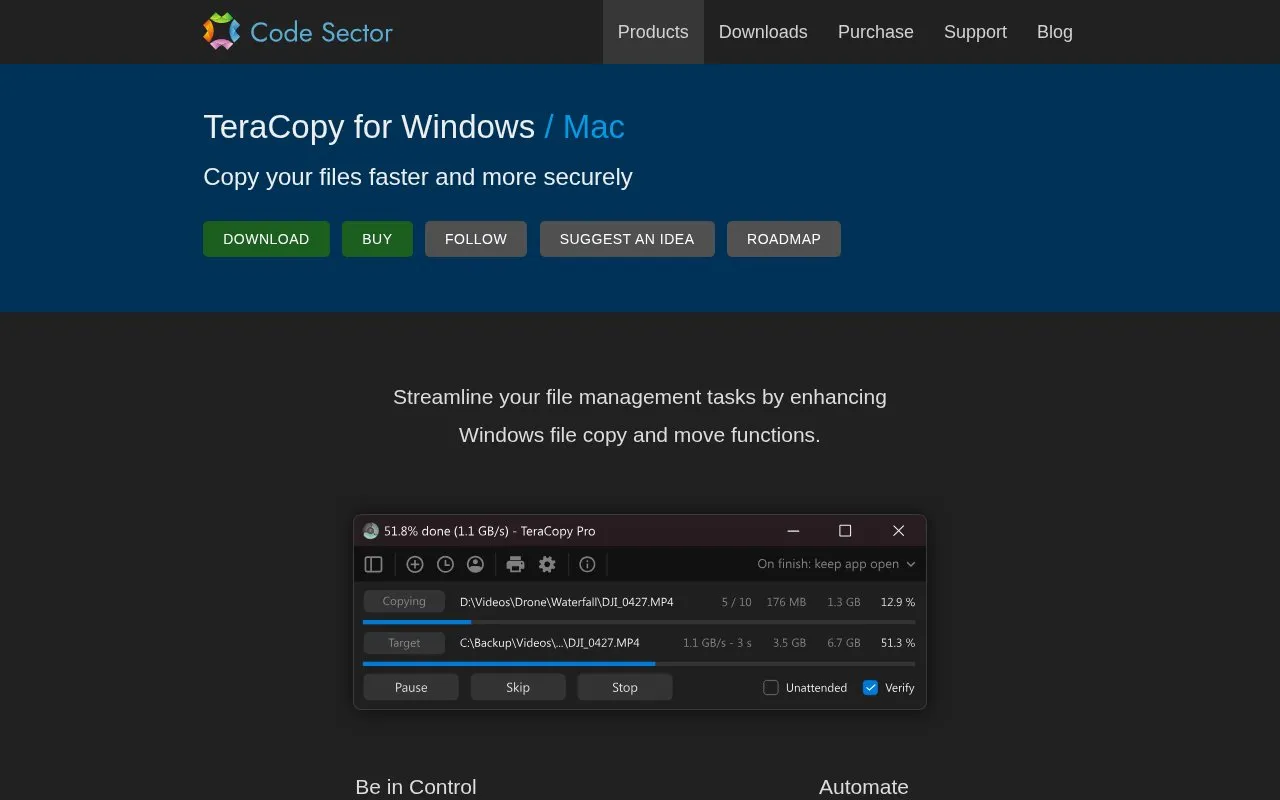This screenshot has height=800, width=1280.
Task: Click the Target label button
Action: coord(404,643)
